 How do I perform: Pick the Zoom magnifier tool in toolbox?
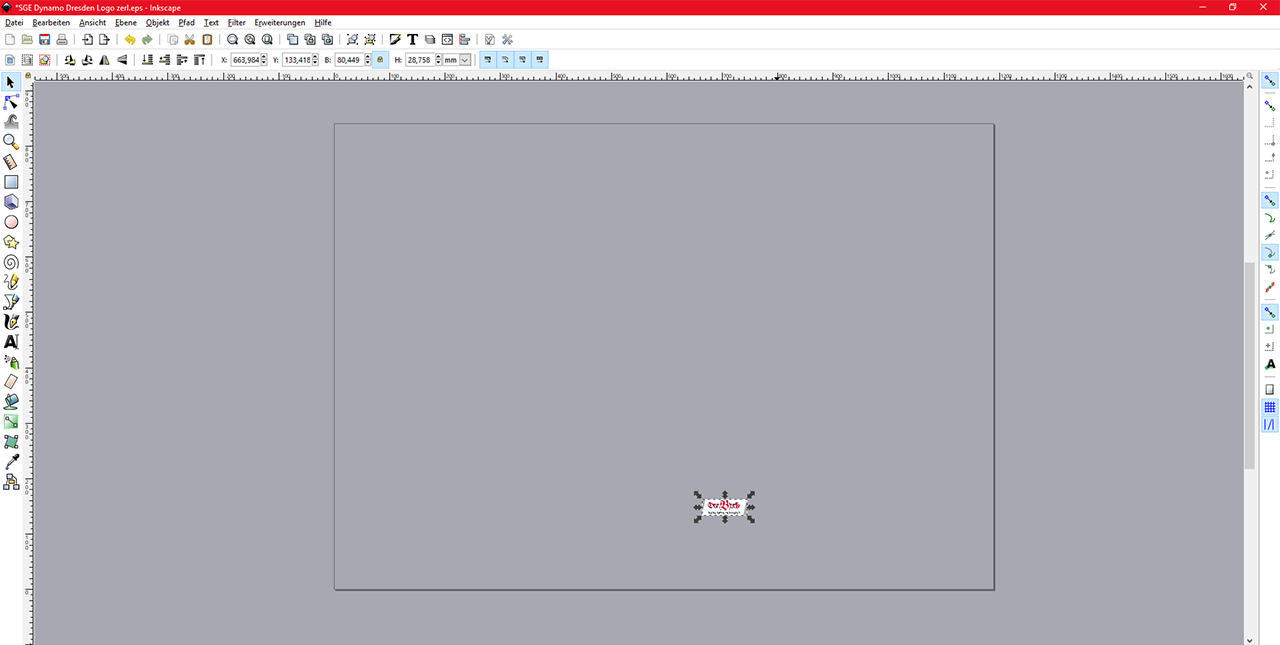click(x=11, y=142)
